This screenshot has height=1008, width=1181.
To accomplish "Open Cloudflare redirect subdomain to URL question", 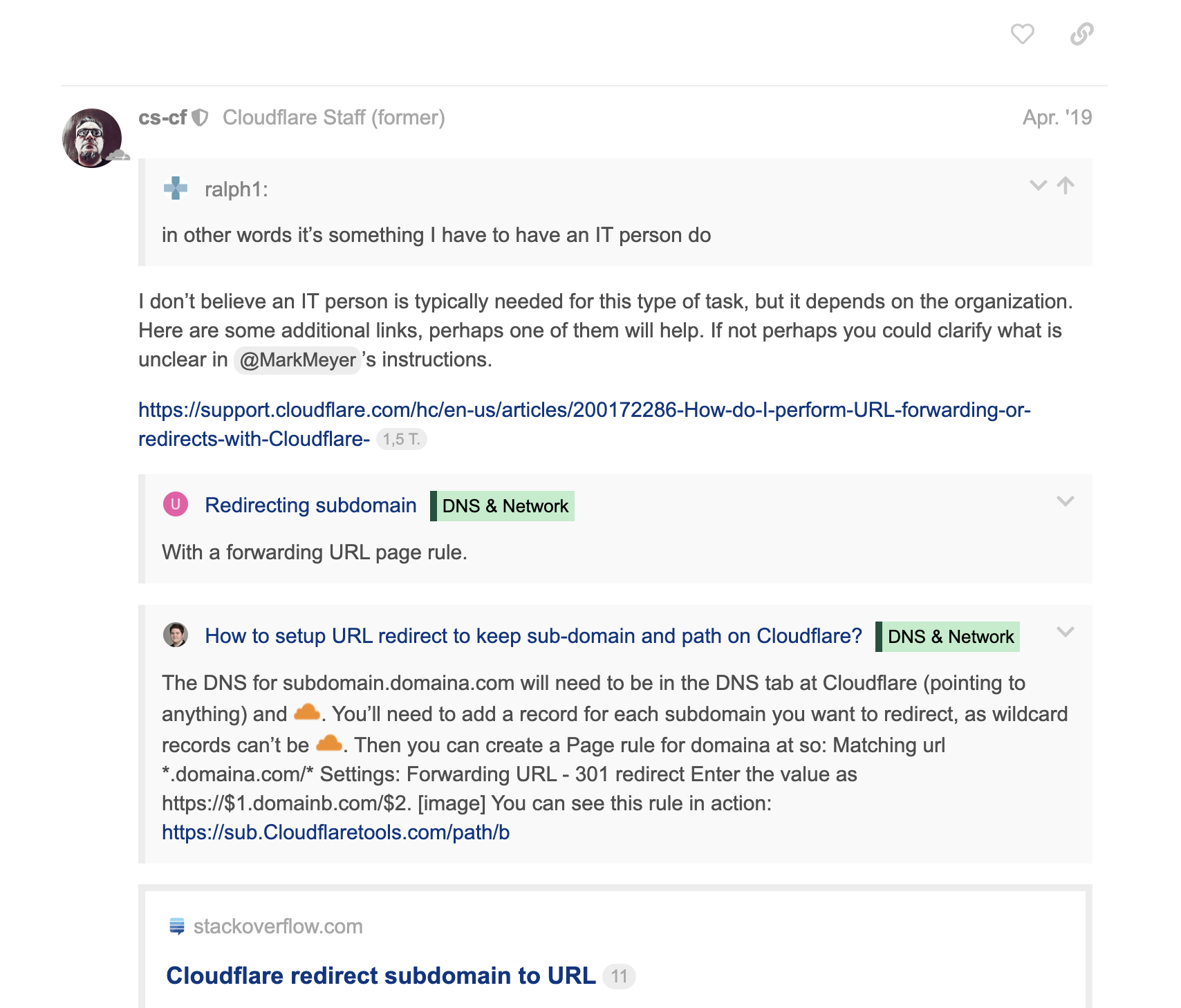I will 381,976.
